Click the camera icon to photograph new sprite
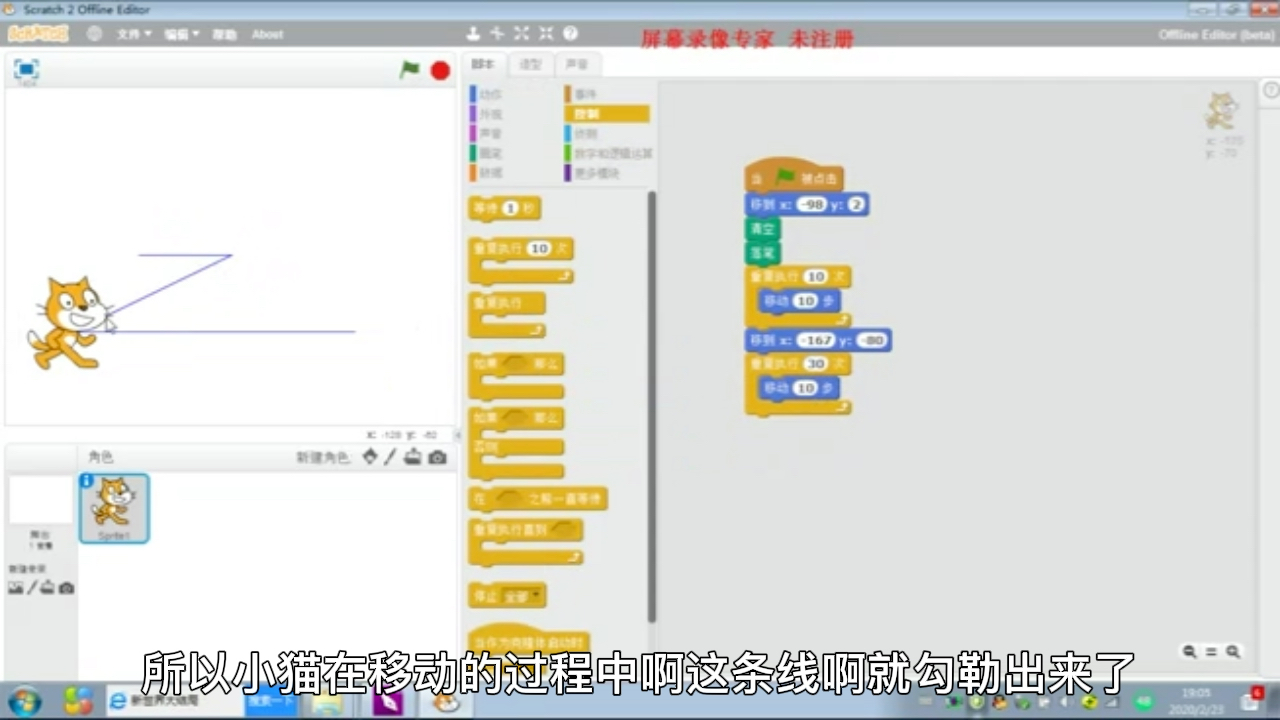This screenshot has width=1280, height=720. pos(437,458)
